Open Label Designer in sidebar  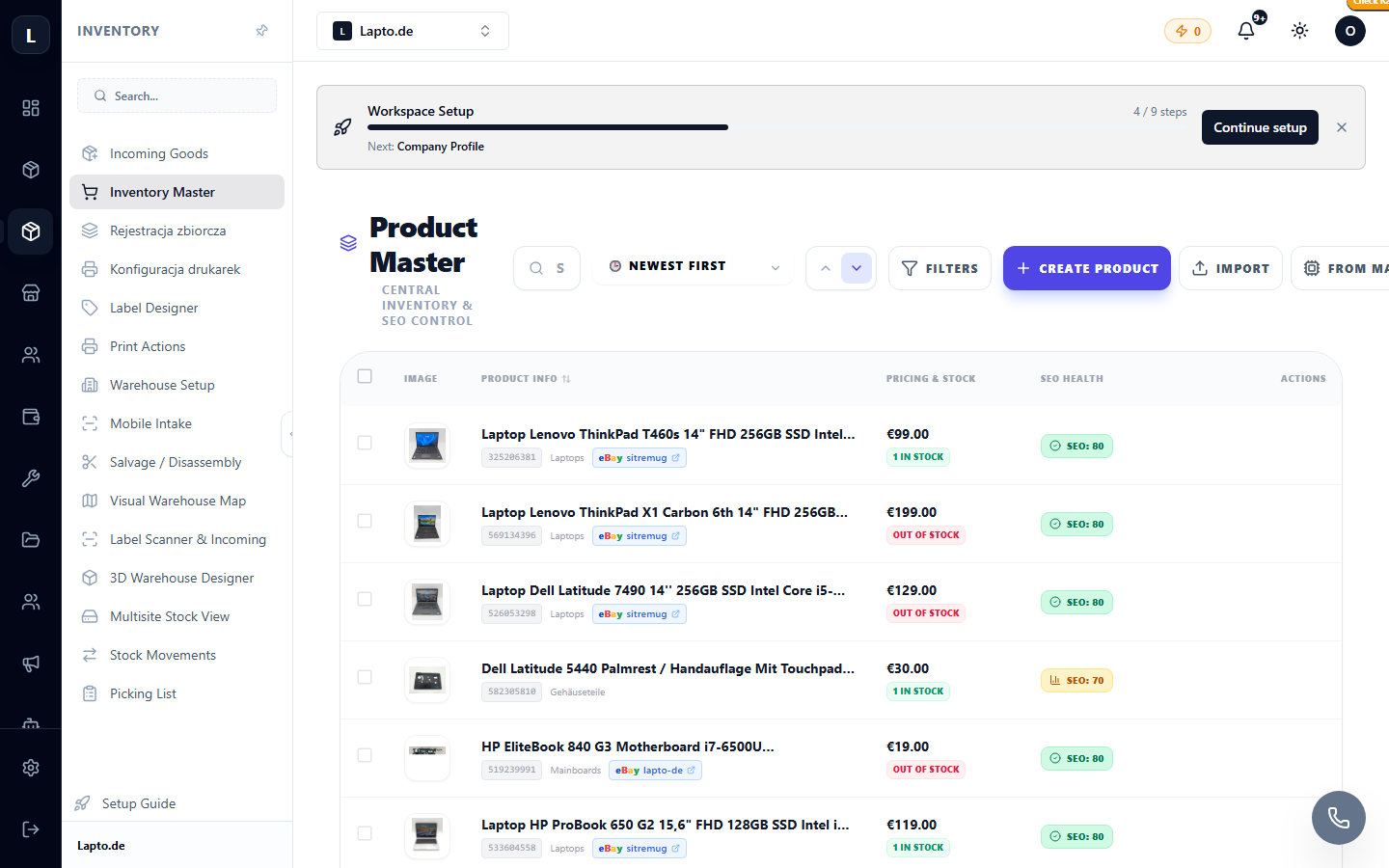[177, 308]
